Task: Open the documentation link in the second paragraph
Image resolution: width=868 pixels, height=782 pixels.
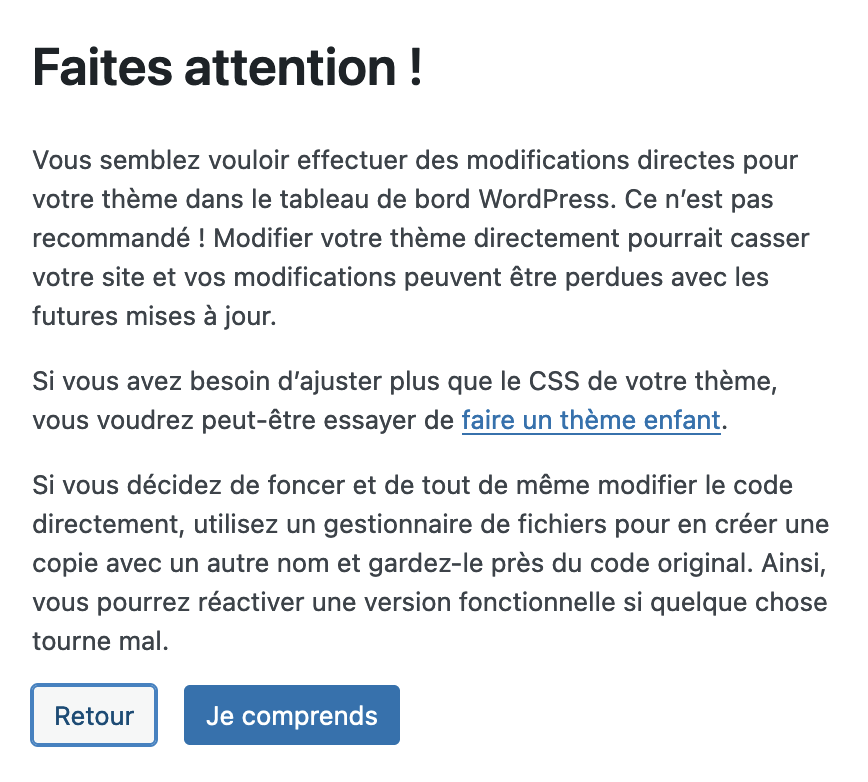Action: click(x=590, y=420)
